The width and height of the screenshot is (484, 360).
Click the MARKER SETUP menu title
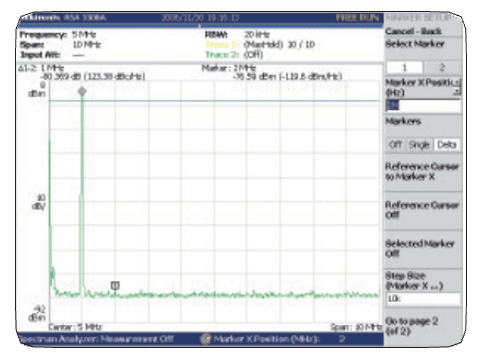[x=418, y=17]
